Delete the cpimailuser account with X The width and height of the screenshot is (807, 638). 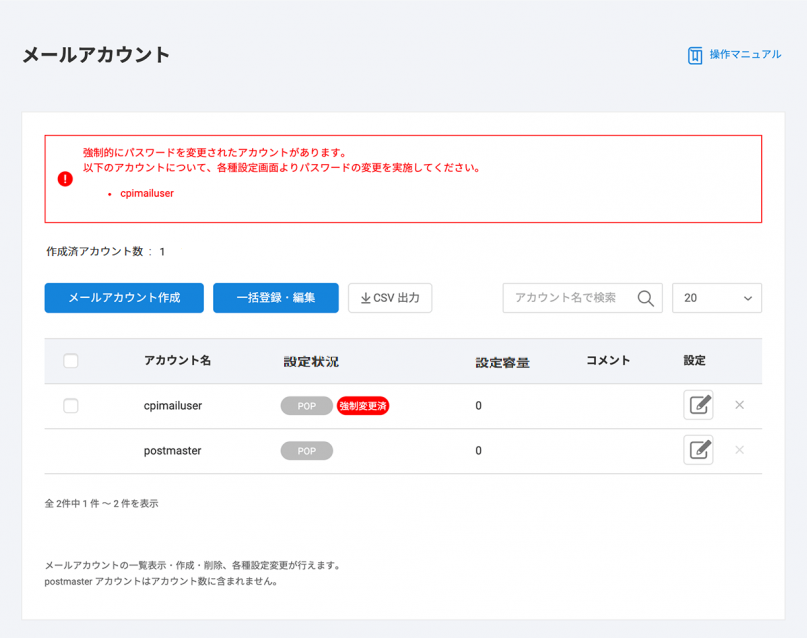click(x=739, y=405)
